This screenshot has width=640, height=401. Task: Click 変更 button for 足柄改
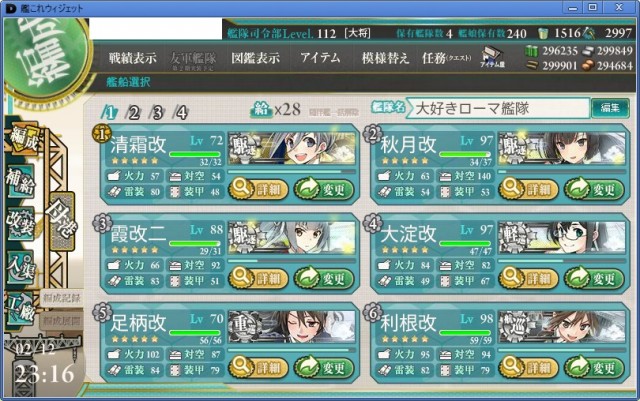point(324,368)
